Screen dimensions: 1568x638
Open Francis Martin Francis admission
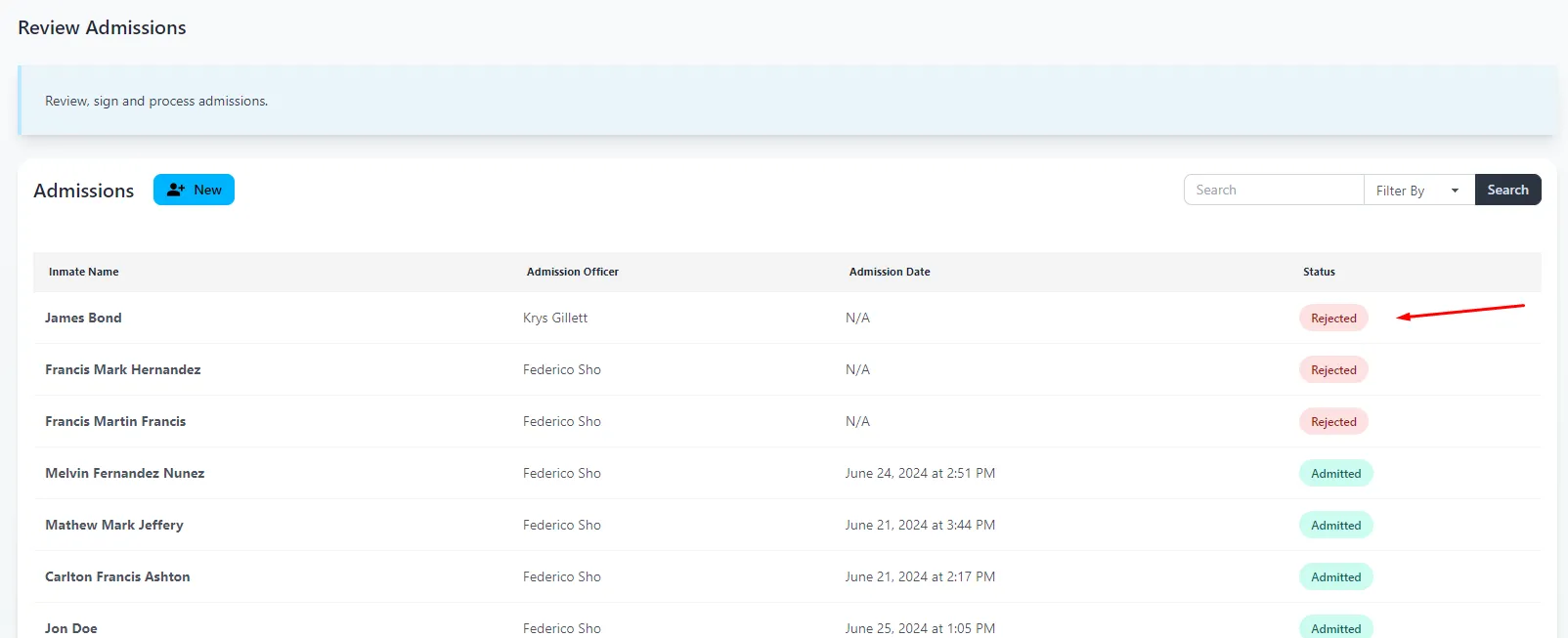coord(115,421)
